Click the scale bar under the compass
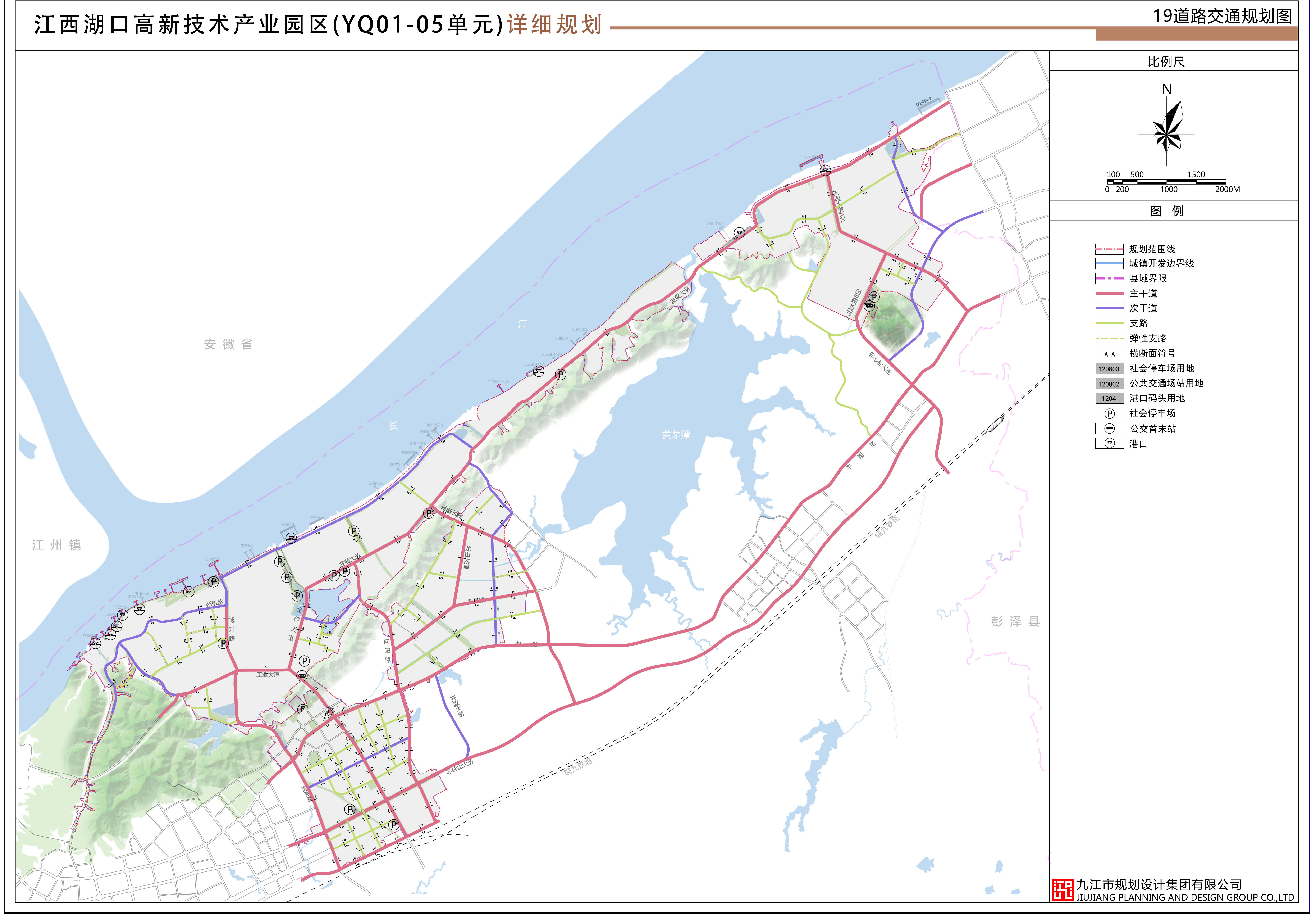The height and width of the screenshot is (915, 1316). coord(1166,182)
